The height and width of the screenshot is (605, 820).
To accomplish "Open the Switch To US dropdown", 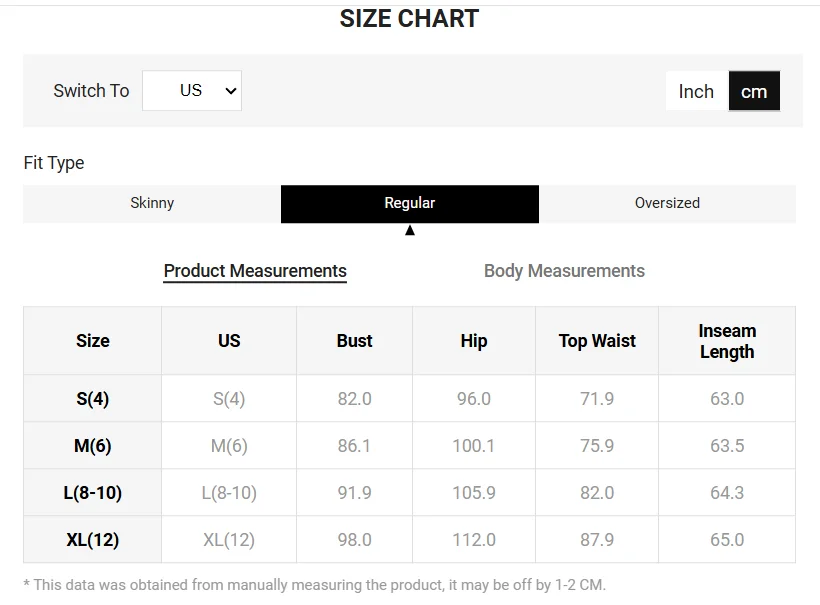I will pyautogui.click(x=192, y=90).
